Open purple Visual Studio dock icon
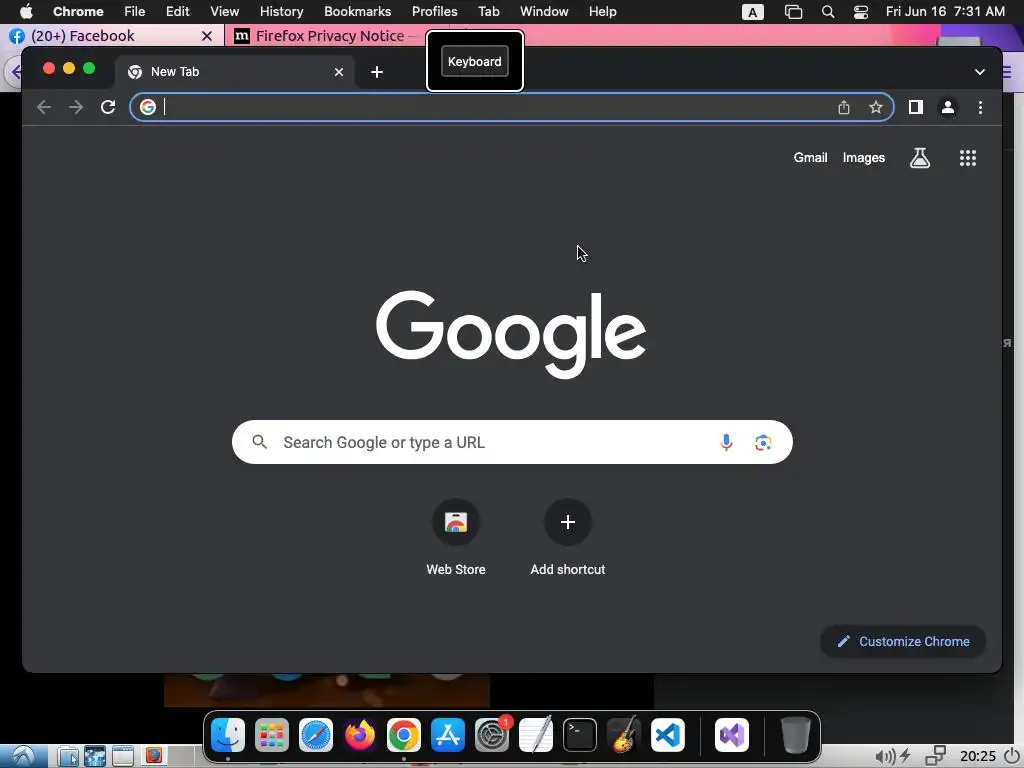 pos(731,735)
